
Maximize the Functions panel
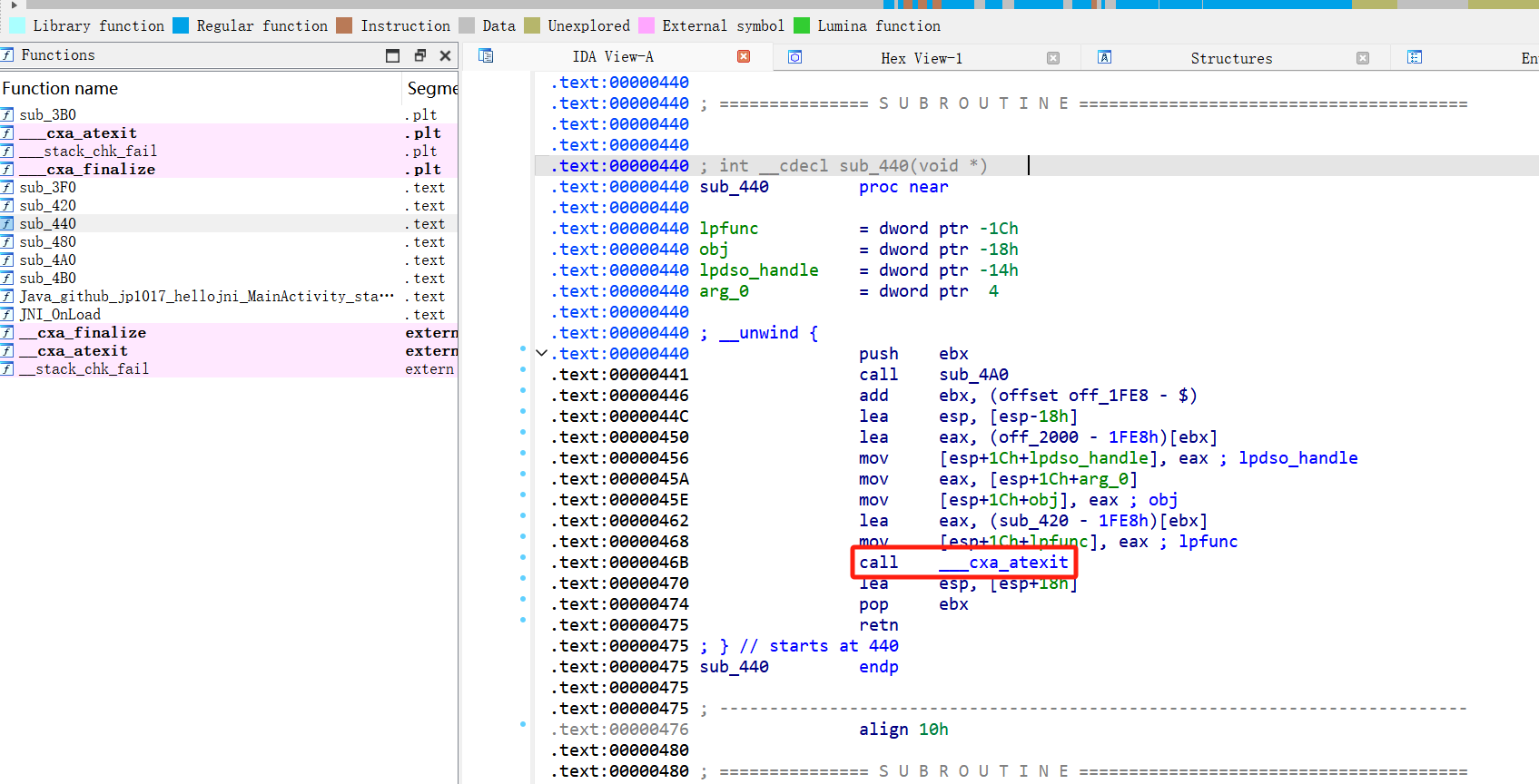392,55
